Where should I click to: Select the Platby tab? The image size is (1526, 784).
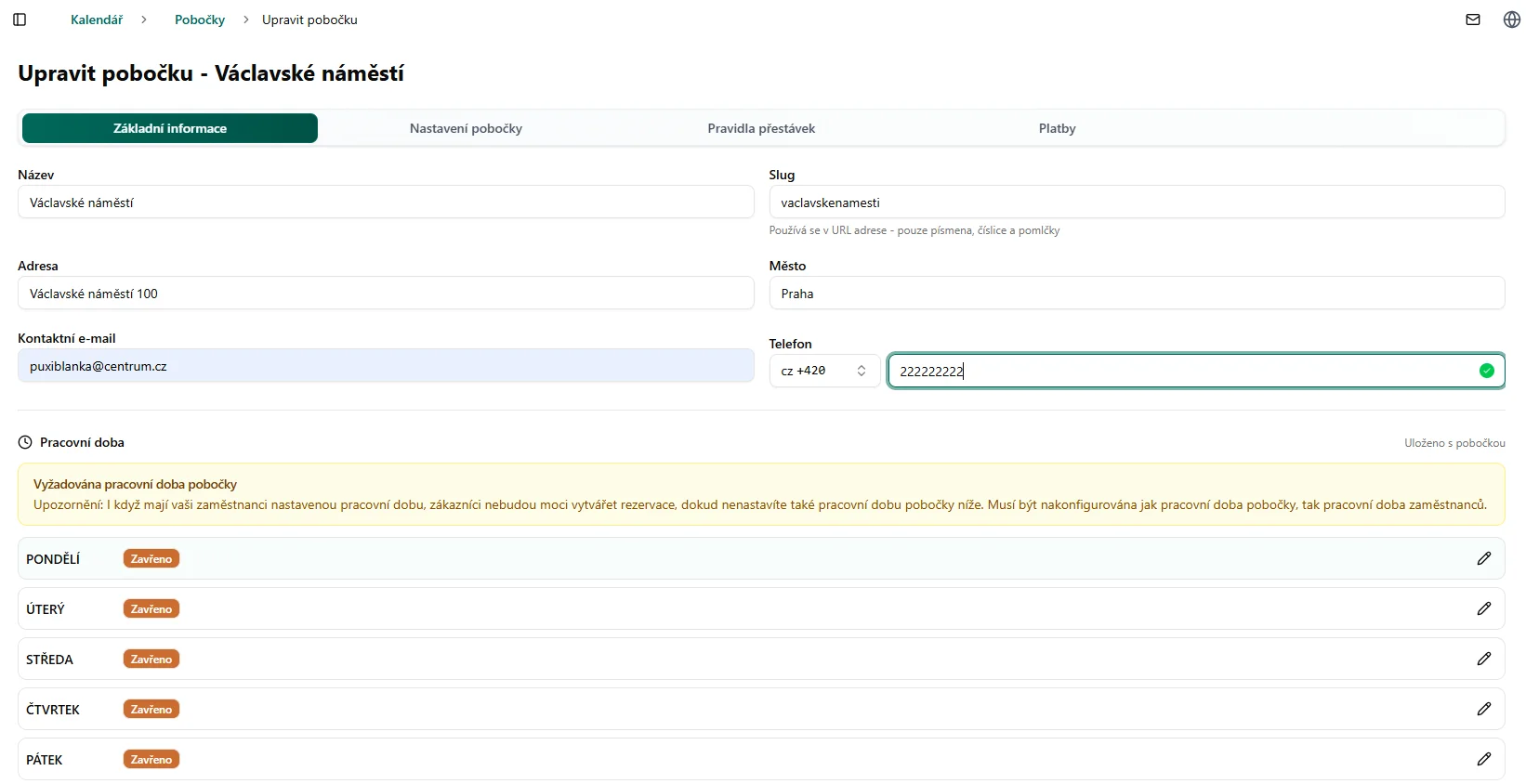coord(1057,128)
